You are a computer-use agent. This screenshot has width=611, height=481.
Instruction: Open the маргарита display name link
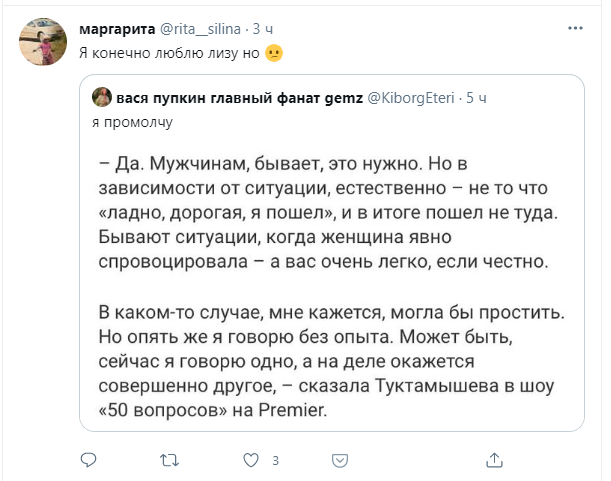(x=116, y=31)
